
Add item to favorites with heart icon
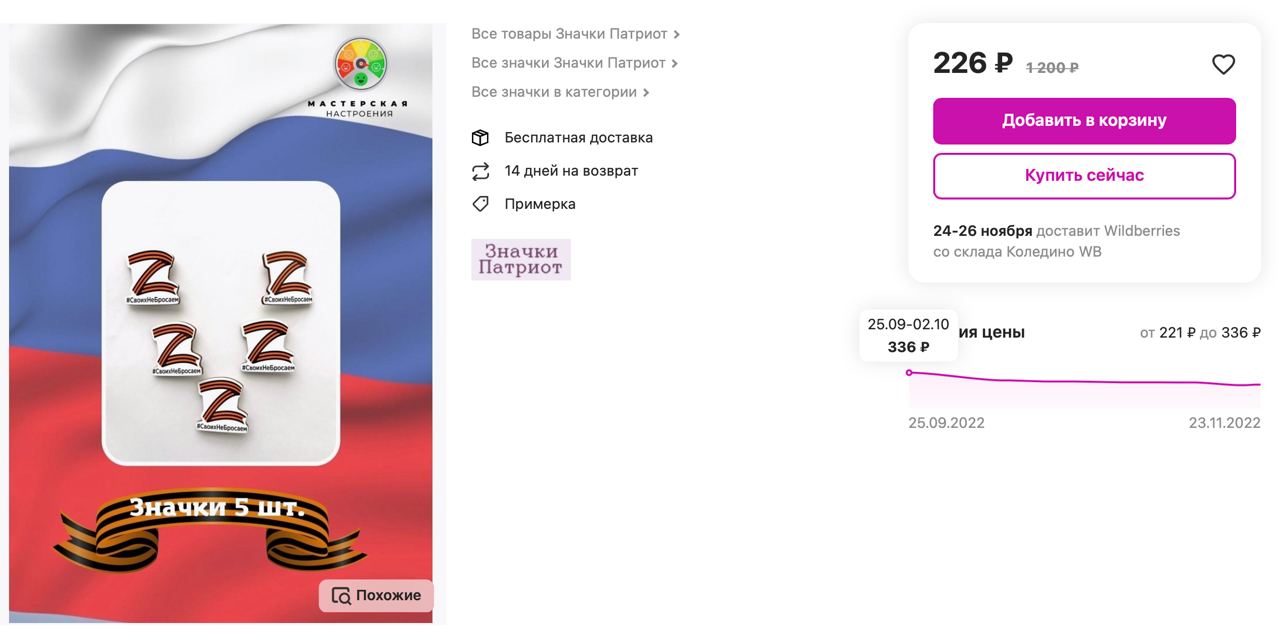point(1223,65)
